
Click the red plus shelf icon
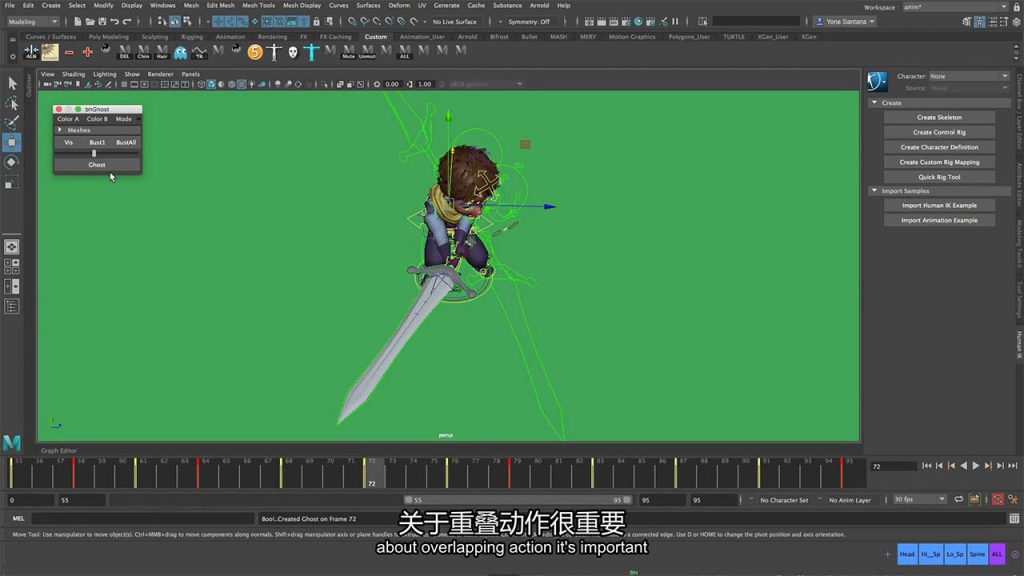pyautogui.click(x=87, y=52)
